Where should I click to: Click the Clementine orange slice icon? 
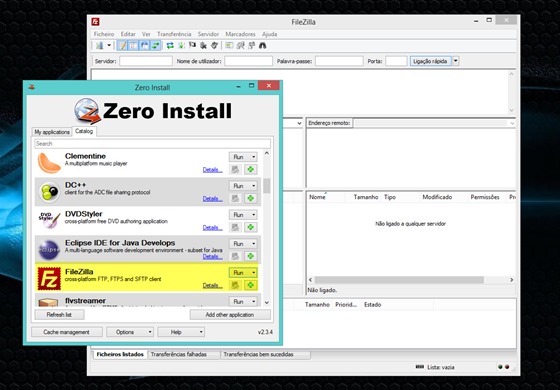(x=49, y=163)
